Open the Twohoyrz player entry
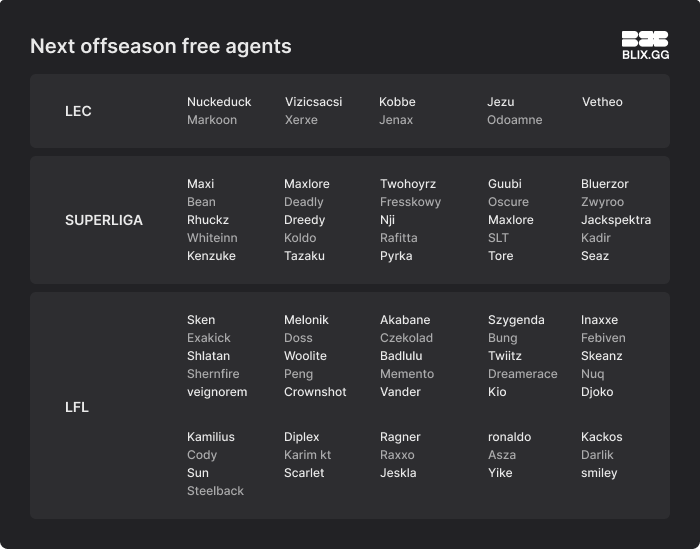 408,184
